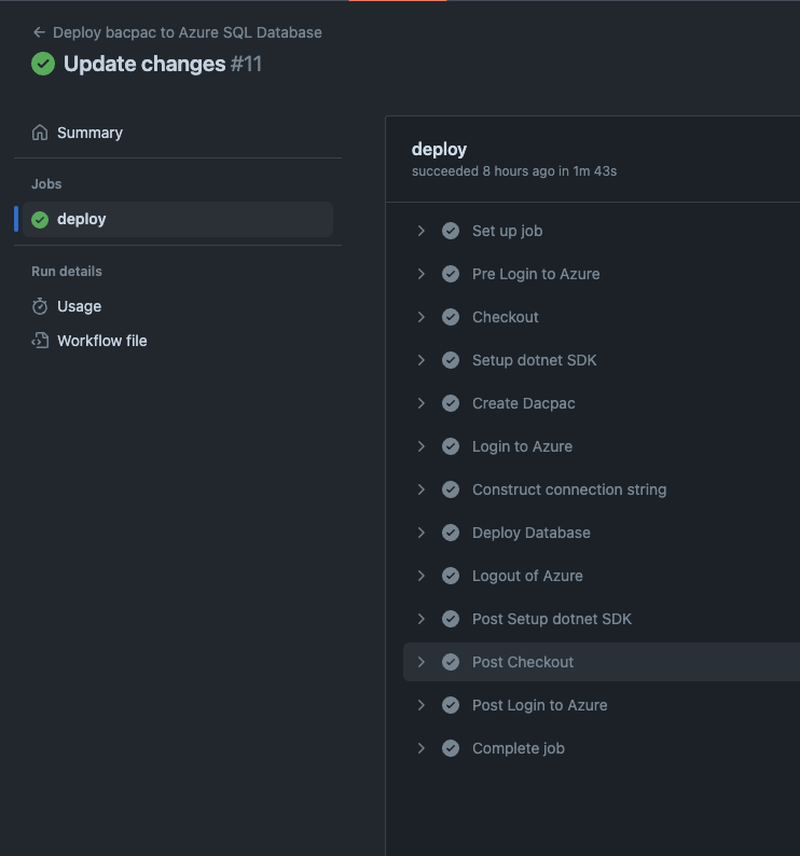The image size is (800, 856).
Task: Click the Summary home icon
Action: (x=40, y=131)
